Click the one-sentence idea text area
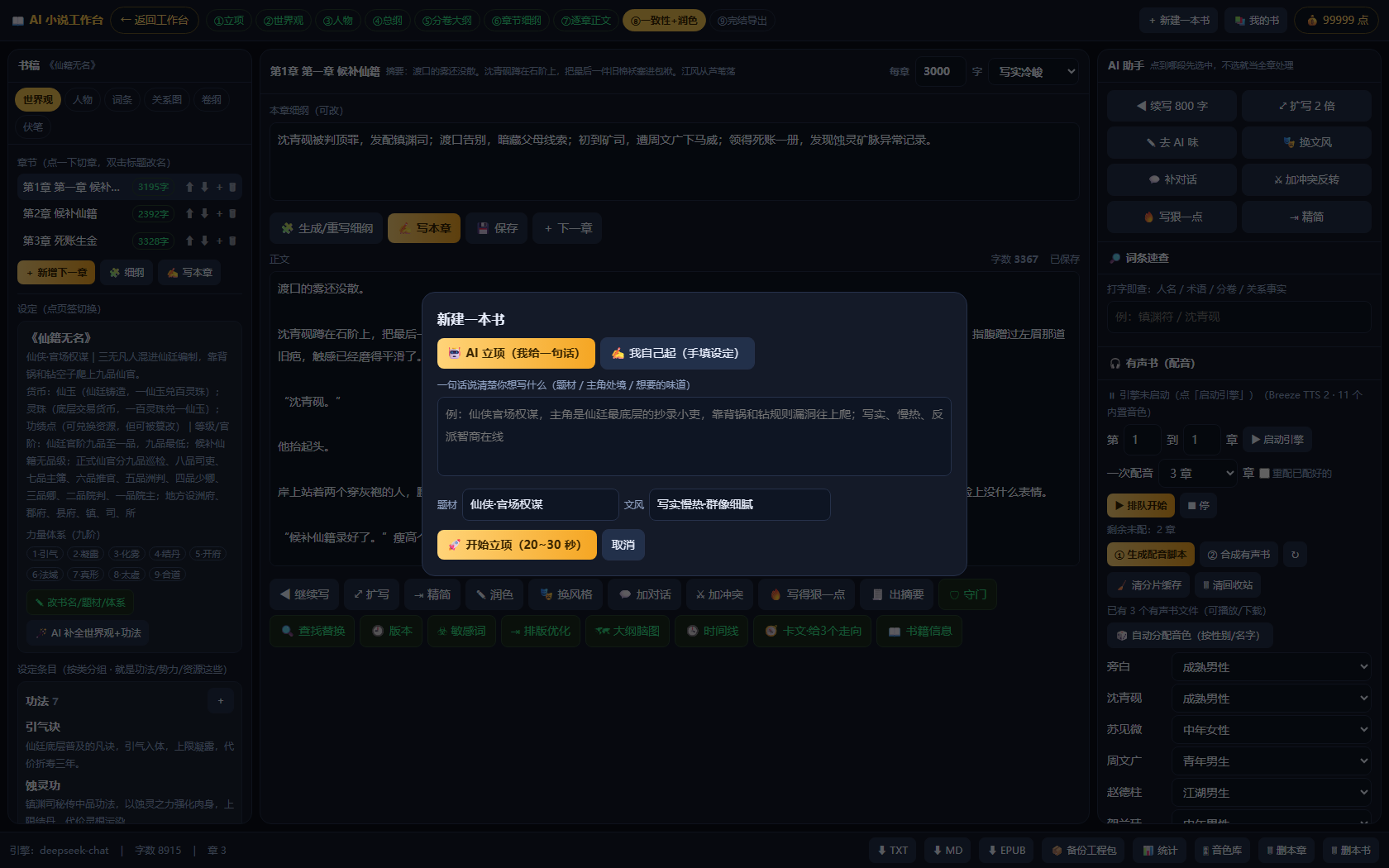Screen dimensions: 1389x868 [x=694, y=436]
